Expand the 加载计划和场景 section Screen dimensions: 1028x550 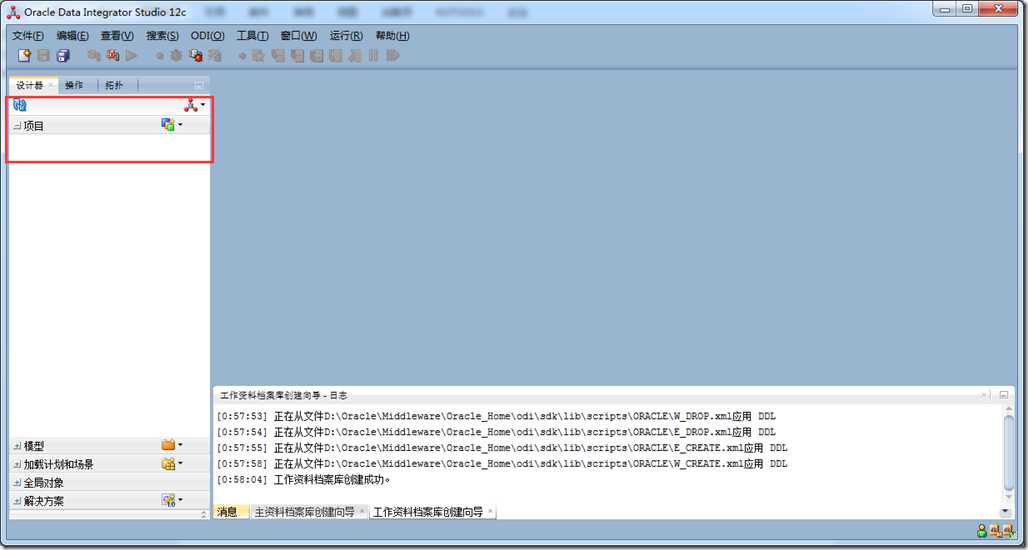pos(17,464)
